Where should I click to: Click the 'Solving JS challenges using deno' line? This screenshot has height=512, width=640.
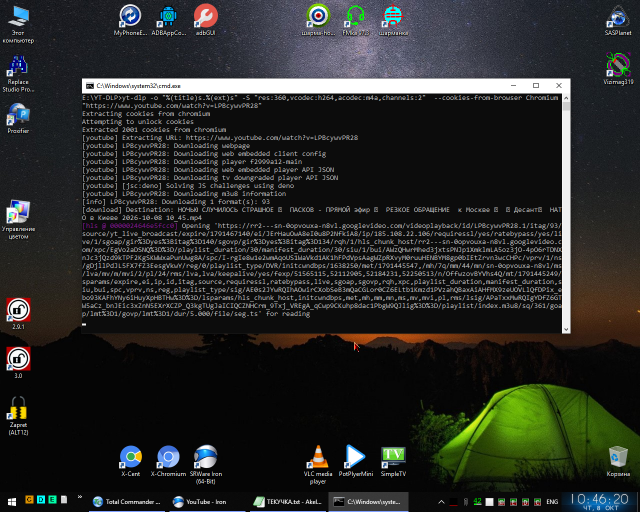pos(188,185)
